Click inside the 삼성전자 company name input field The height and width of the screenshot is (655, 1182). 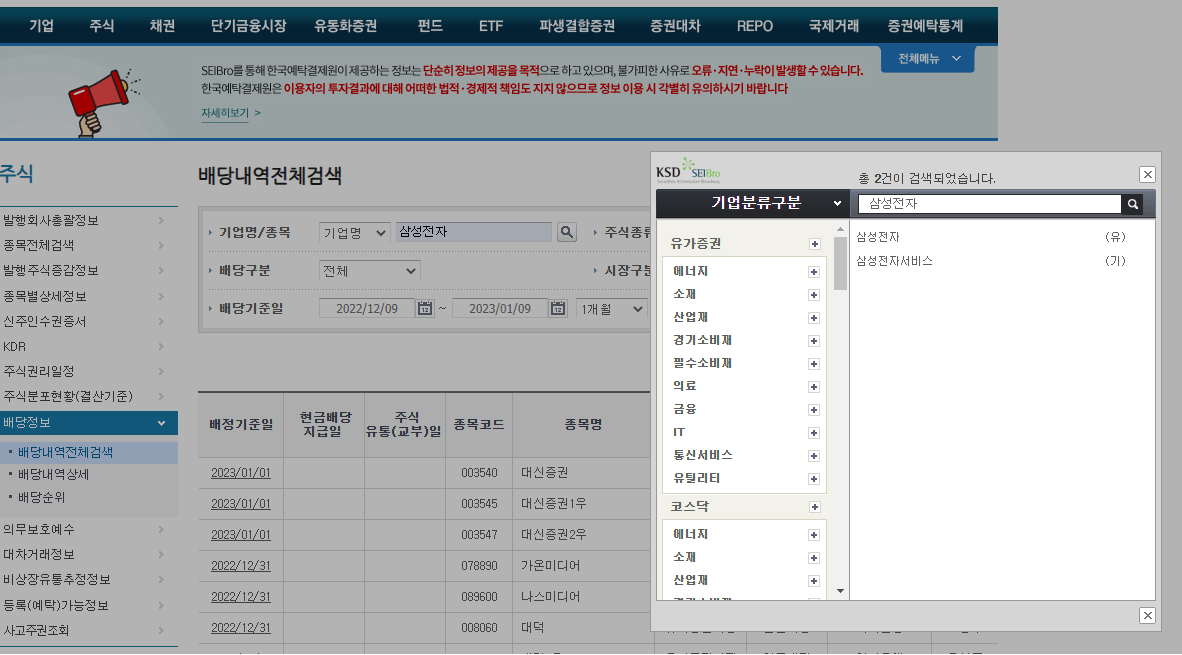click(470, 231)
